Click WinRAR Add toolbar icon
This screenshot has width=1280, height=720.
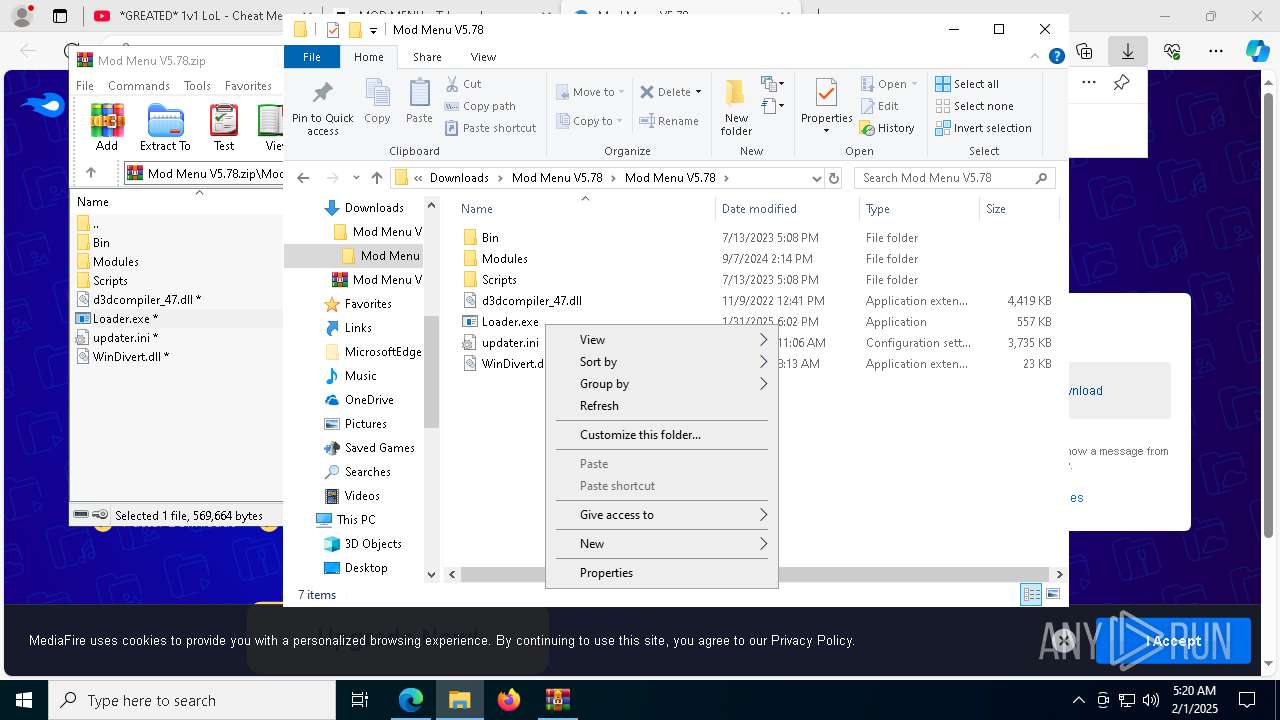click(x=107, y=128)
